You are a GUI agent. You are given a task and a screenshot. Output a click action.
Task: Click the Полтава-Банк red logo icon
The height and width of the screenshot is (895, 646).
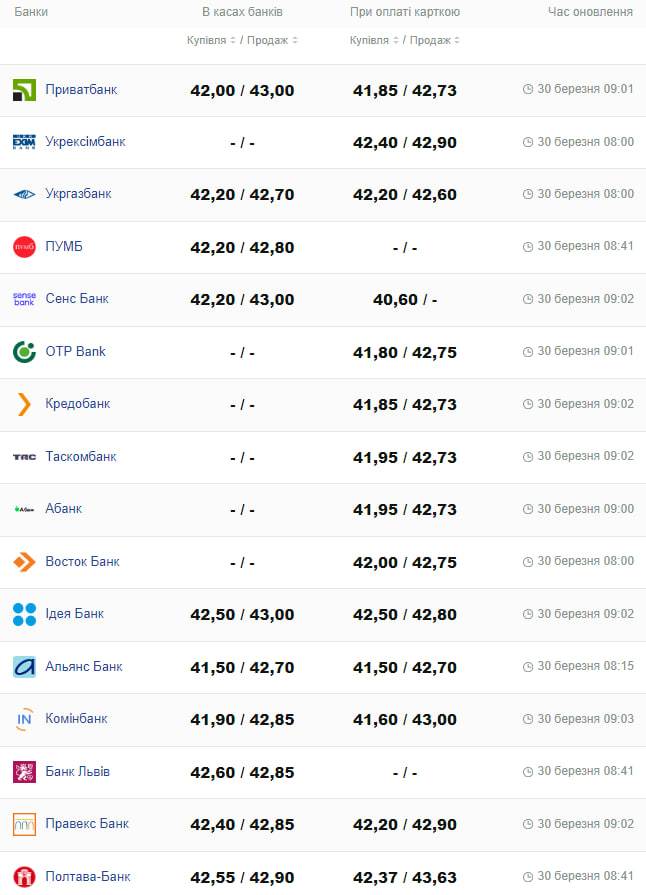coord(24,877)
